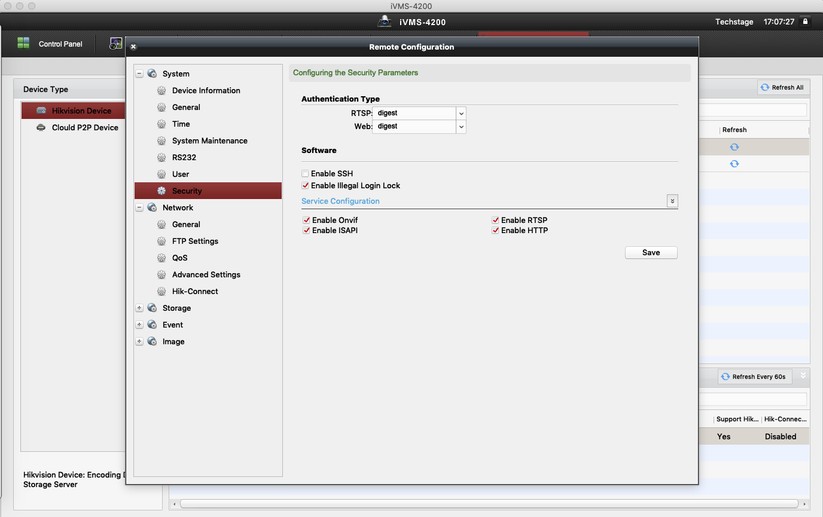Image resolution: width=823 pixels, height=517 pixels.
Task: Select General under System
Action: coord(186,107)
